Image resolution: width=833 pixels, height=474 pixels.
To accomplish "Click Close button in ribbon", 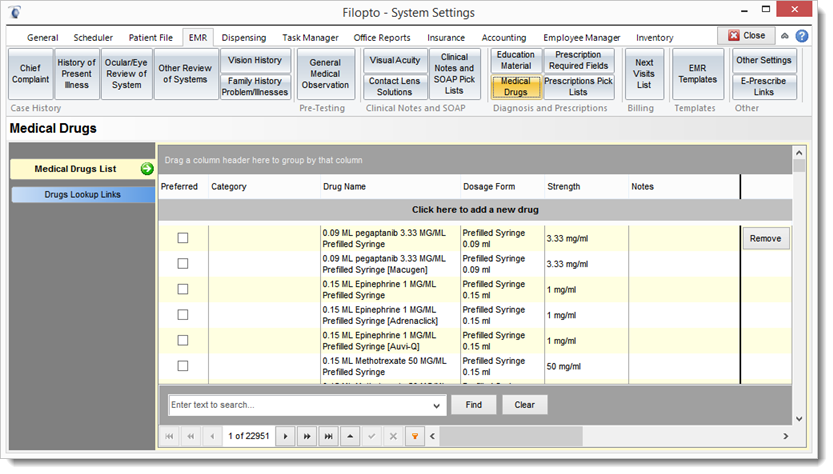I will click(x=746, y=36).
